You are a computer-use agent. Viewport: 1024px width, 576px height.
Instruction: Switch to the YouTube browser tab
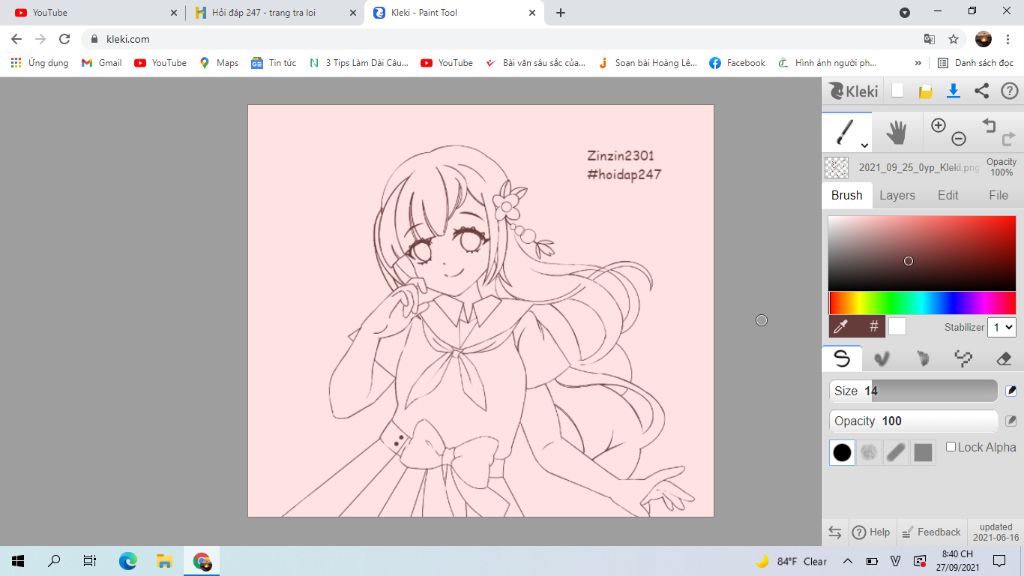(95, 12)
